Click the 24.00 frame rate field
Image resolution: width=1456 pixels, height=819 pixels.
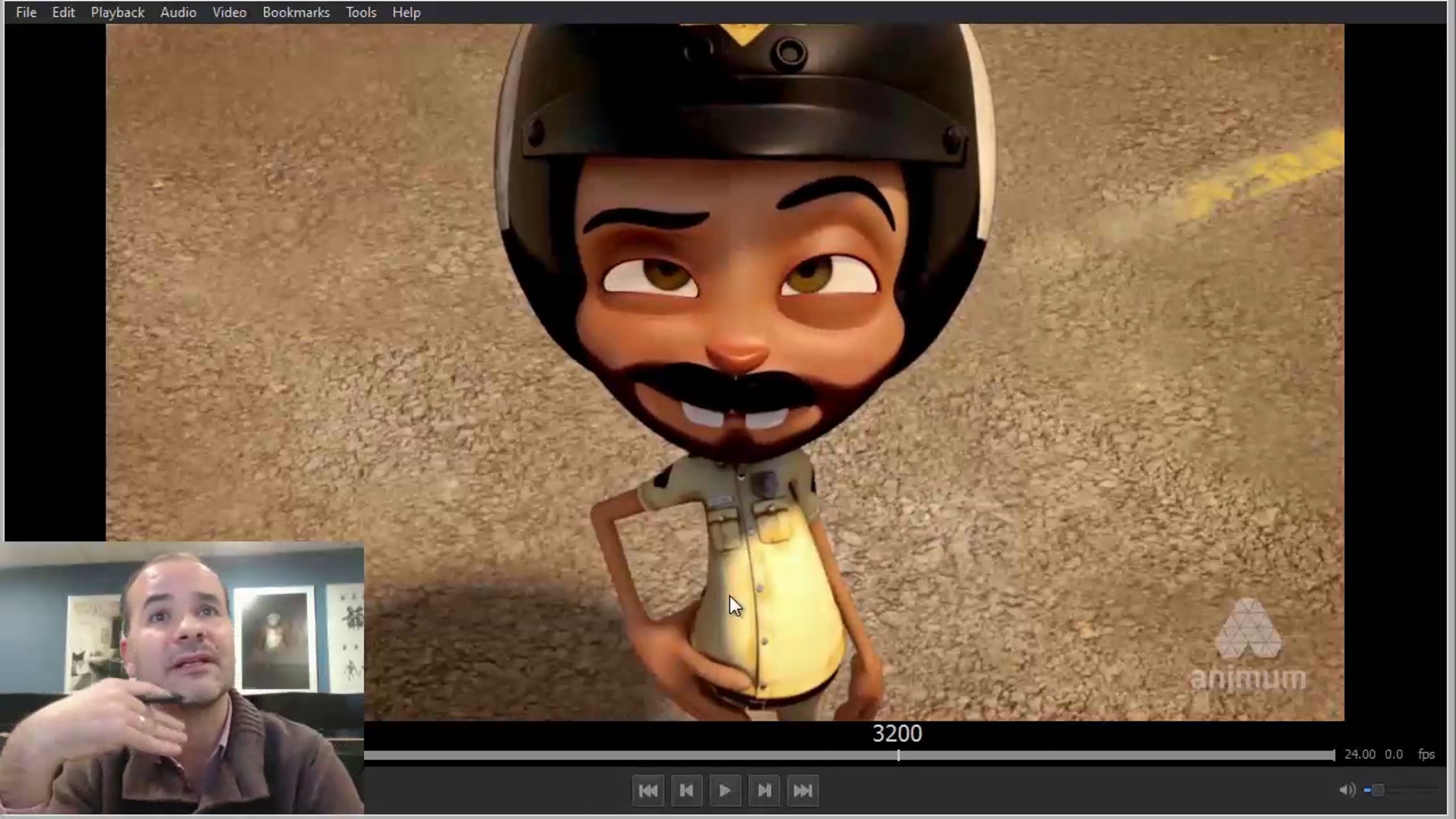coord(1360,754)
